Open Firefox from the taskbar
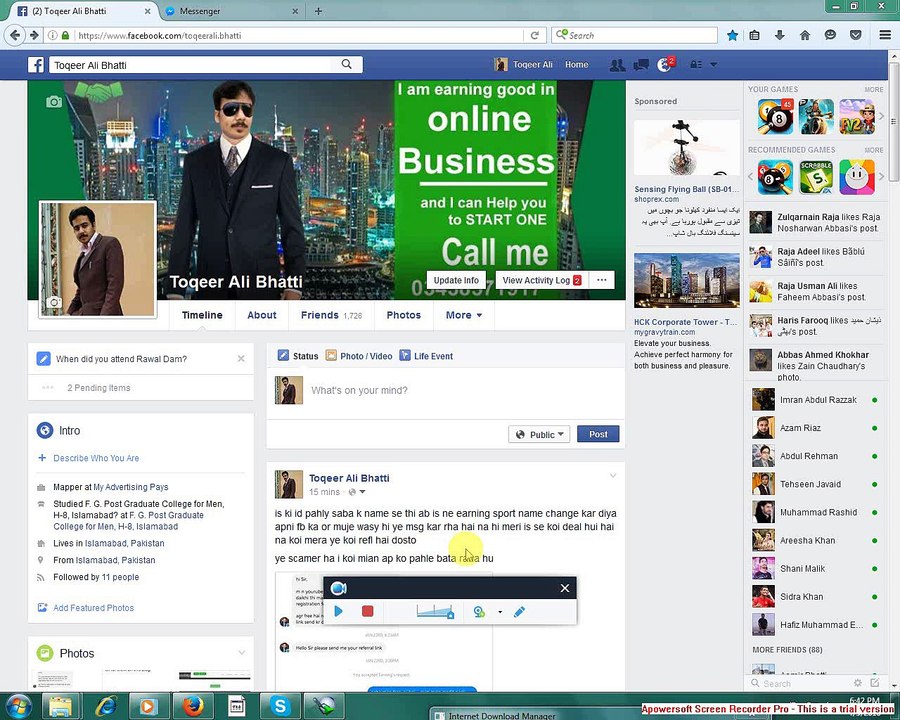900x720 pixels. point(193,706)
